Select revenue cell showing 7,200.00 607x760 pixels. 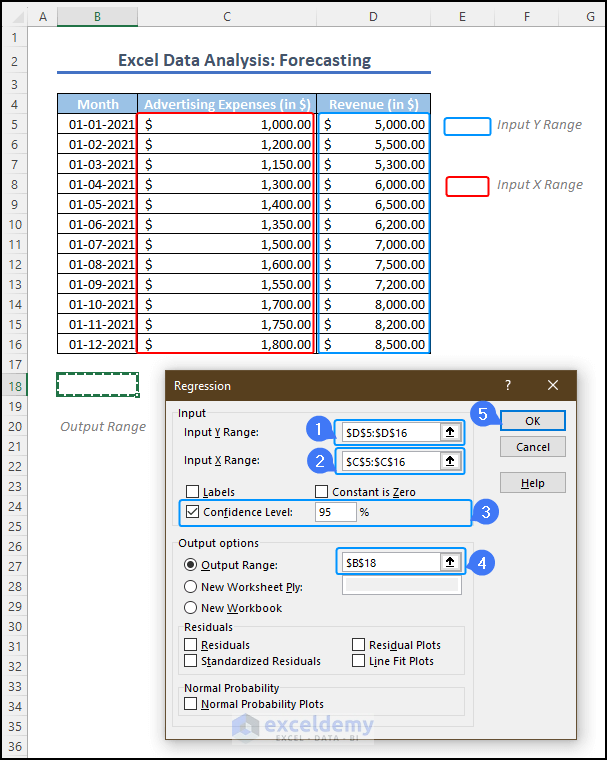(x=373, y=284)
